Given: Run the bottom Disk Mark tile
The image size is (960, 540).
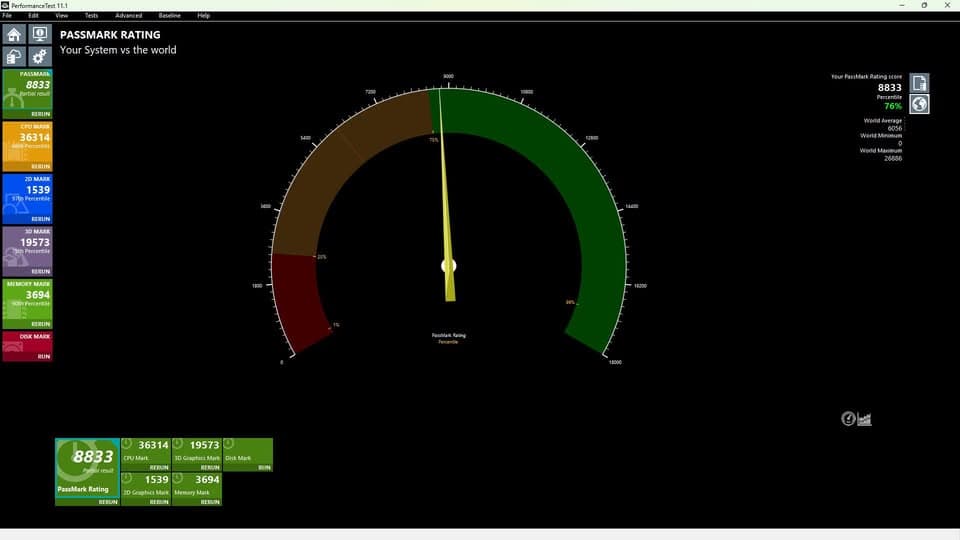Looking at the screenshot, I should tap(264, 467).
